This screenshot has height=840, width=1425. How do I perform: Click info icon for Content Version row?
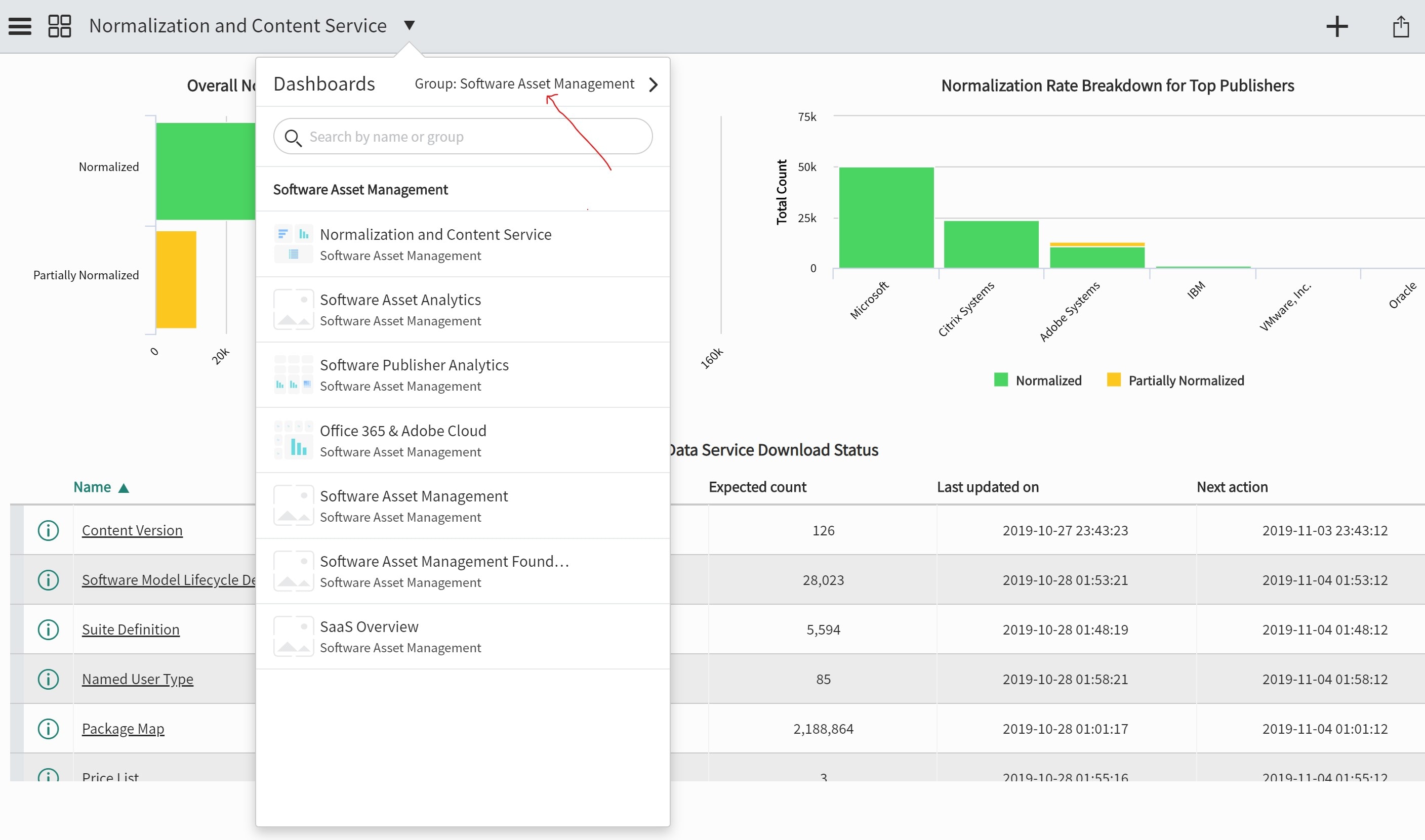pos(48,530)
